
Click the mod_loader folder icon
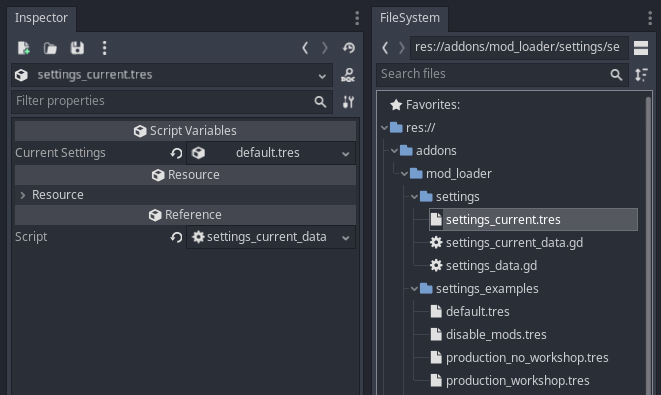click(x=416, y=173)
